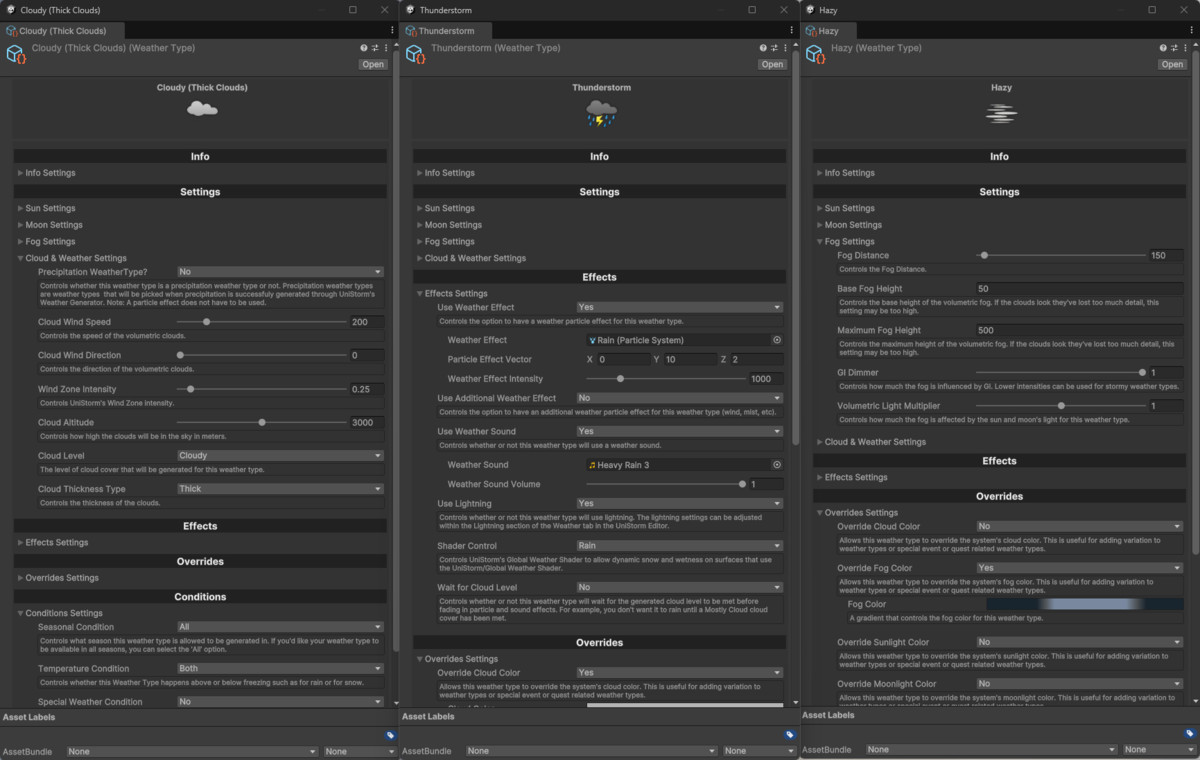Switch to the Hazy tab
Image resolution: width=1200 pixels, height=760 pixels.
(828, 30)
